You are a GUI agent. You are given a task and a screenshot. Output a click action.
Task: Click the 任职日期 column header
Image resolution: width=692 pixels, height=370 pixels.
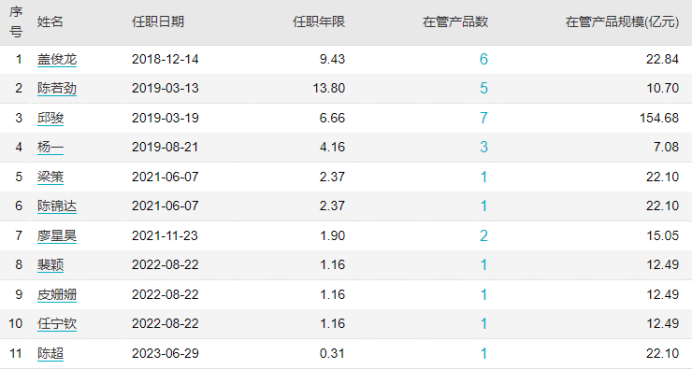click(x=158, y=22)
